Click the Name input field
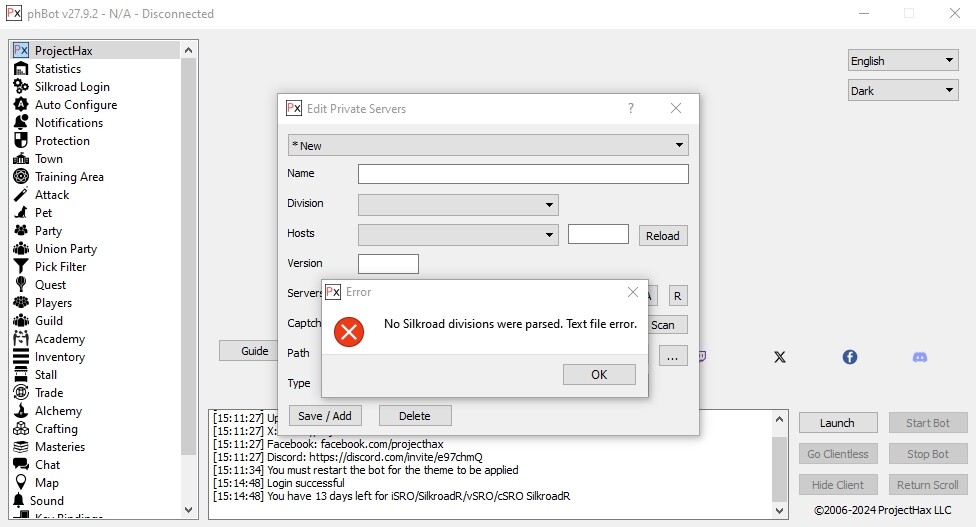The height and width of the screenshot is (527, 976). pyautogui.click(x=523, y=174)
